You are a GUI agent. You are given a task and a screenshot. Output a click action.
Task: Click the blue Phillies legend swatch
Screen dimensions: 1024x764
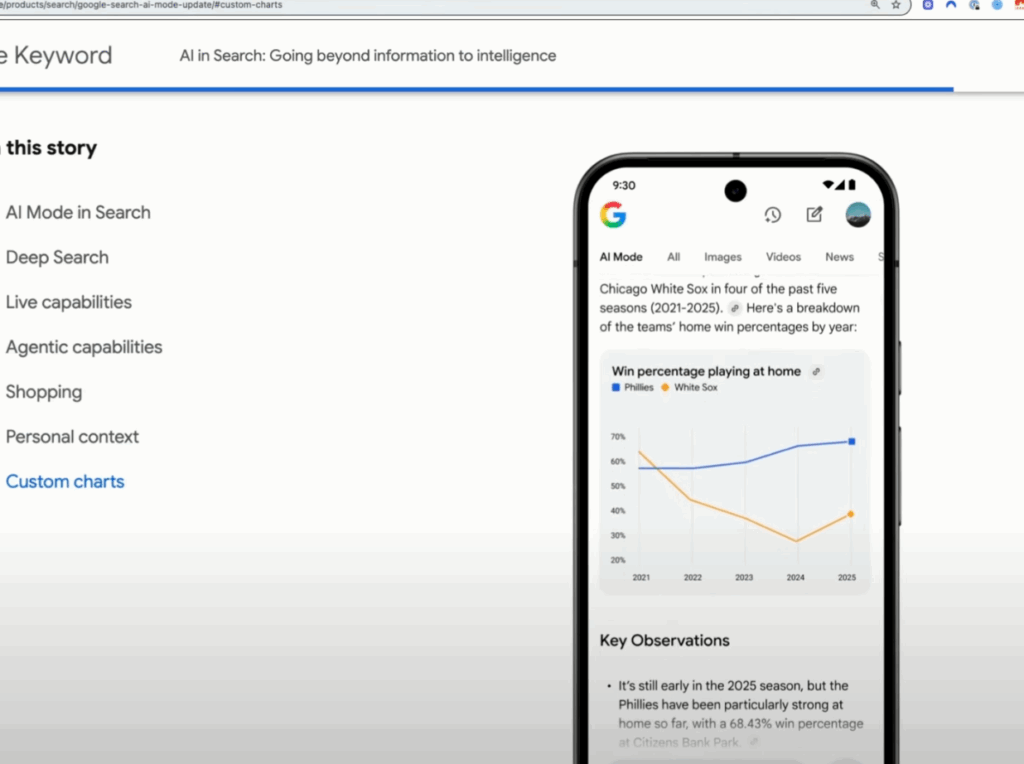click(x=616, y=387)
